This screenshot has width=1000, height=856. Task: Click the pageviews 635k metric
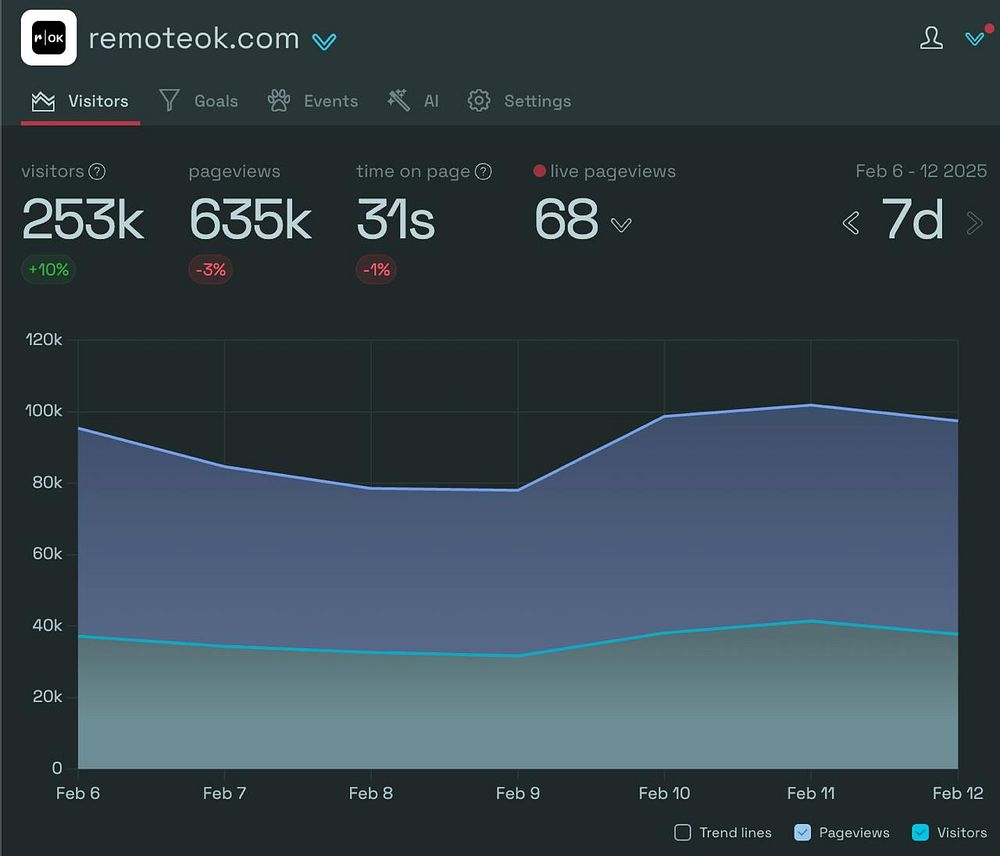pyautogui.click(x=250, y=219)
